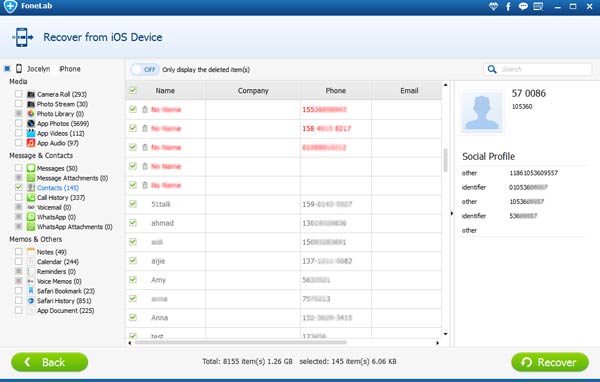Click the Call History phone icon

tap(31, 198)
